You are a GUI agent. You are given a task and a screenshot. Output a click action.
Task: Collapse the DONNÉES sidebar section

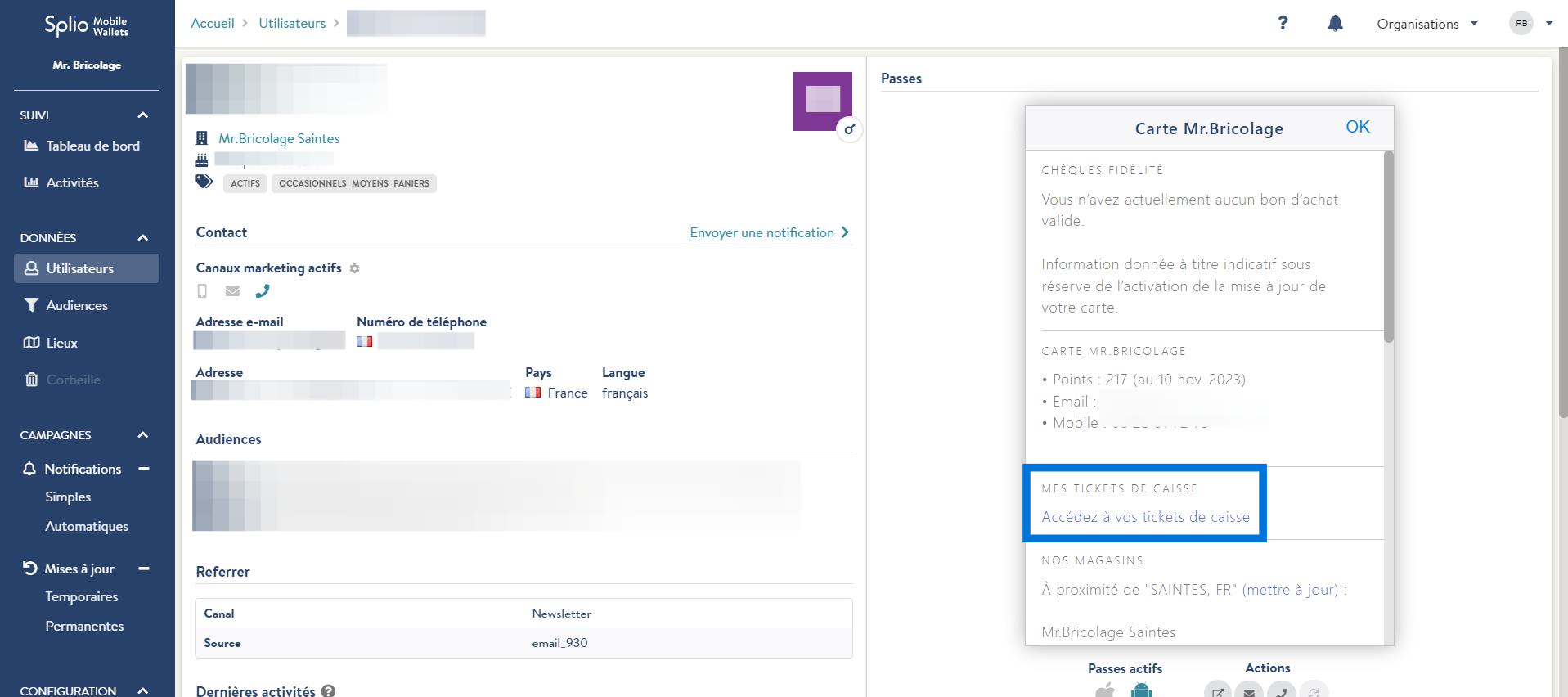click(143, 238)
